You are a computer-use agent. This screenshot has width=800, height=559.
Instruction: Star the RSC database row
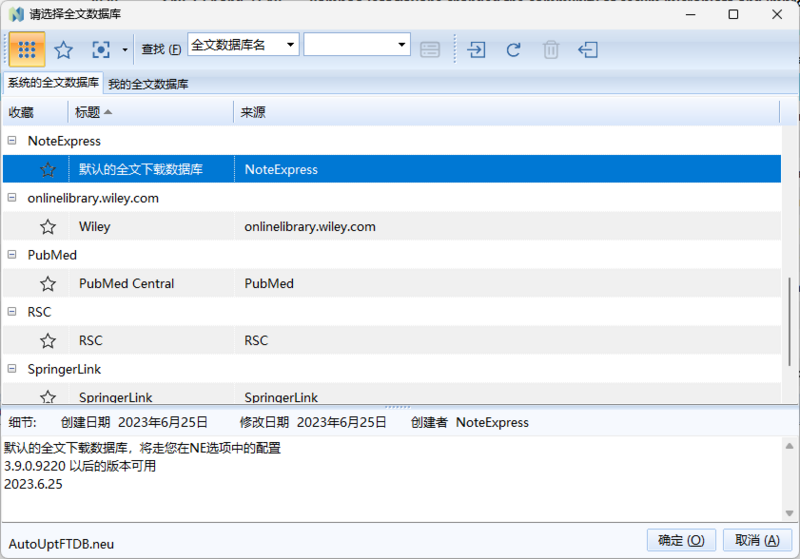coord(48,341)
